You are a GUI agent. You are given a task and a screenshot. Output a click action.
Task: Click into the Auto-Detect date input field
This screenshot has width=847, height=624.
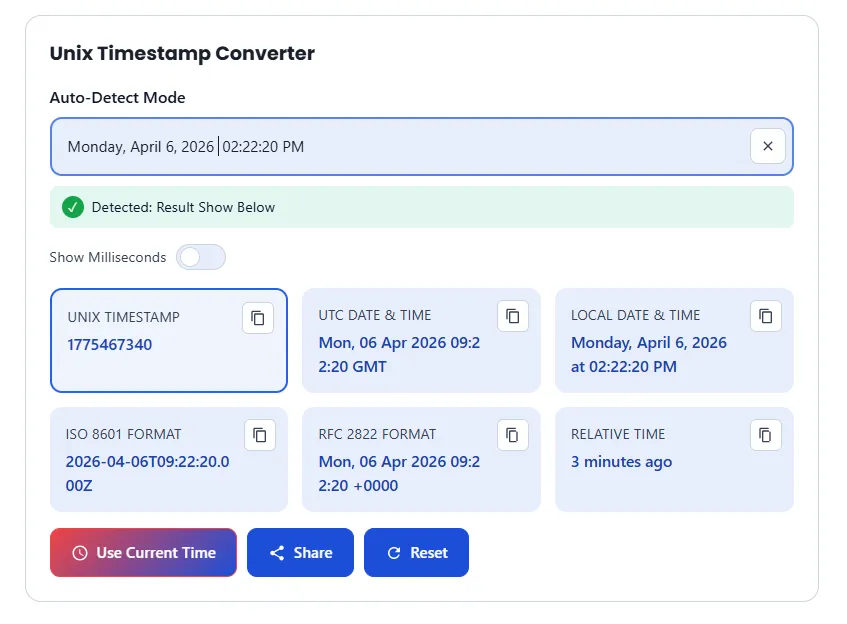point(400,147)
